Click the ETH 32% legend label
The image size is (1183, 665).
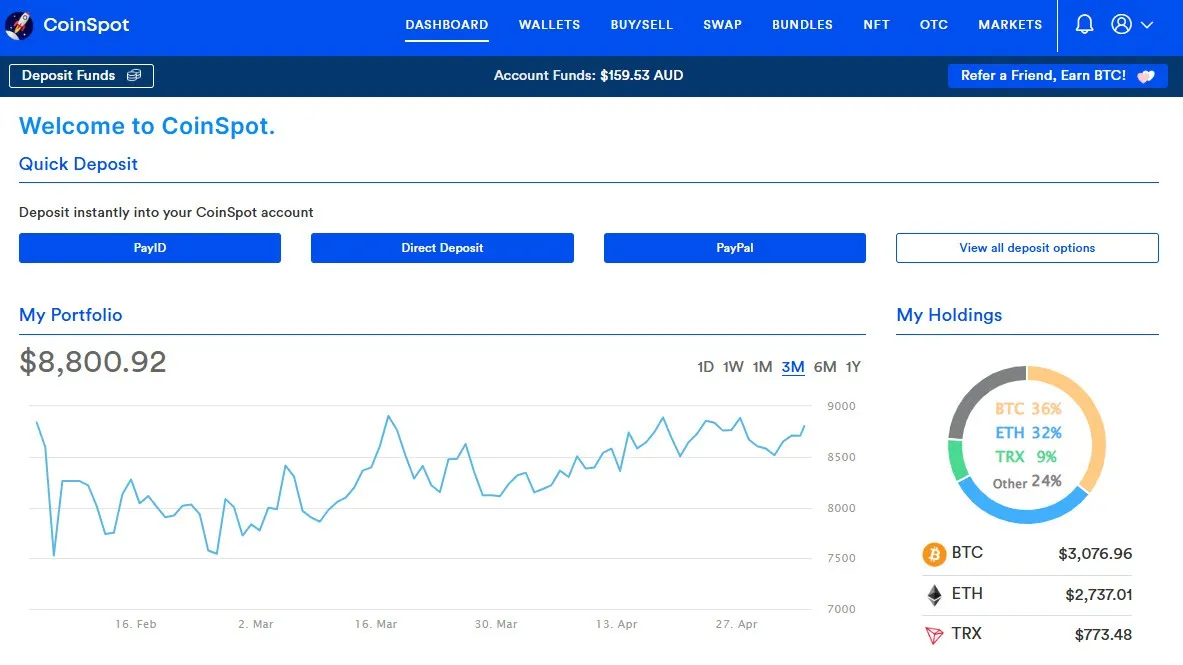coord(1028,433)
